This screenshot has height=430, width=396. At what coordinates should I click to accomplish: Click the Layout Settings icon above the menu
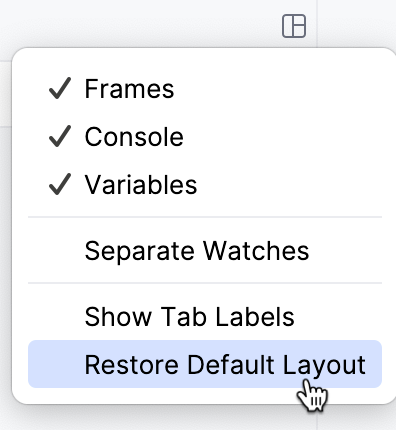point(294,26)
